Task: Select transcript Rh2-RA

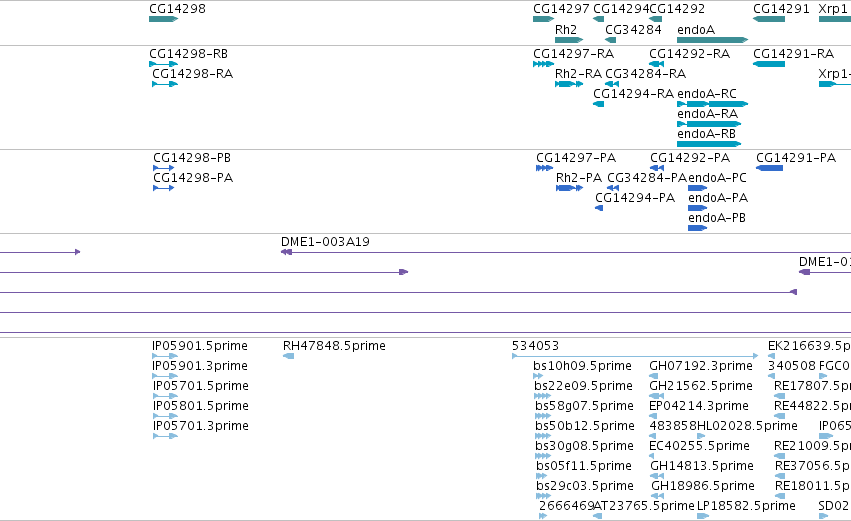Action: click(578, 74)
